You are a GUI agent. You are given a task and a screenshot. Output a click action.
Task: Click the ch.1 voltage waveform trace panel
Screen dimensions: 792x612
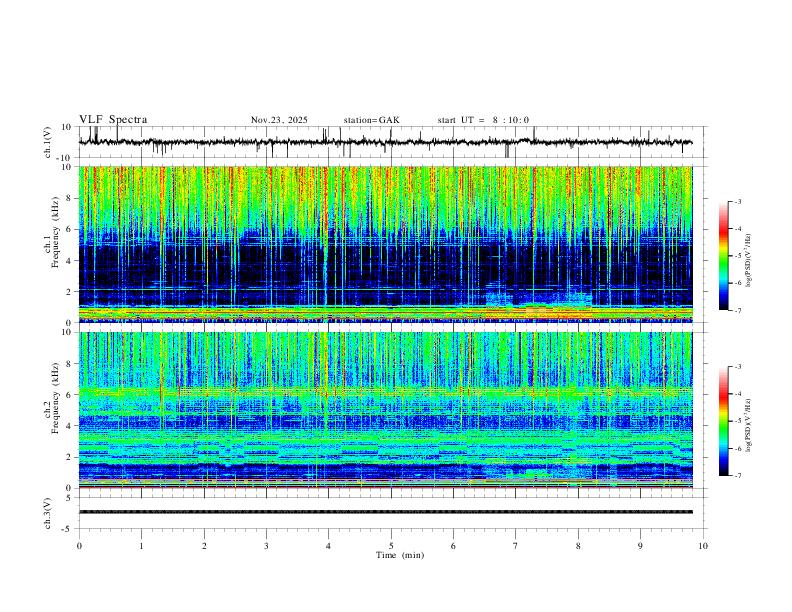click(x=392, y=142)
